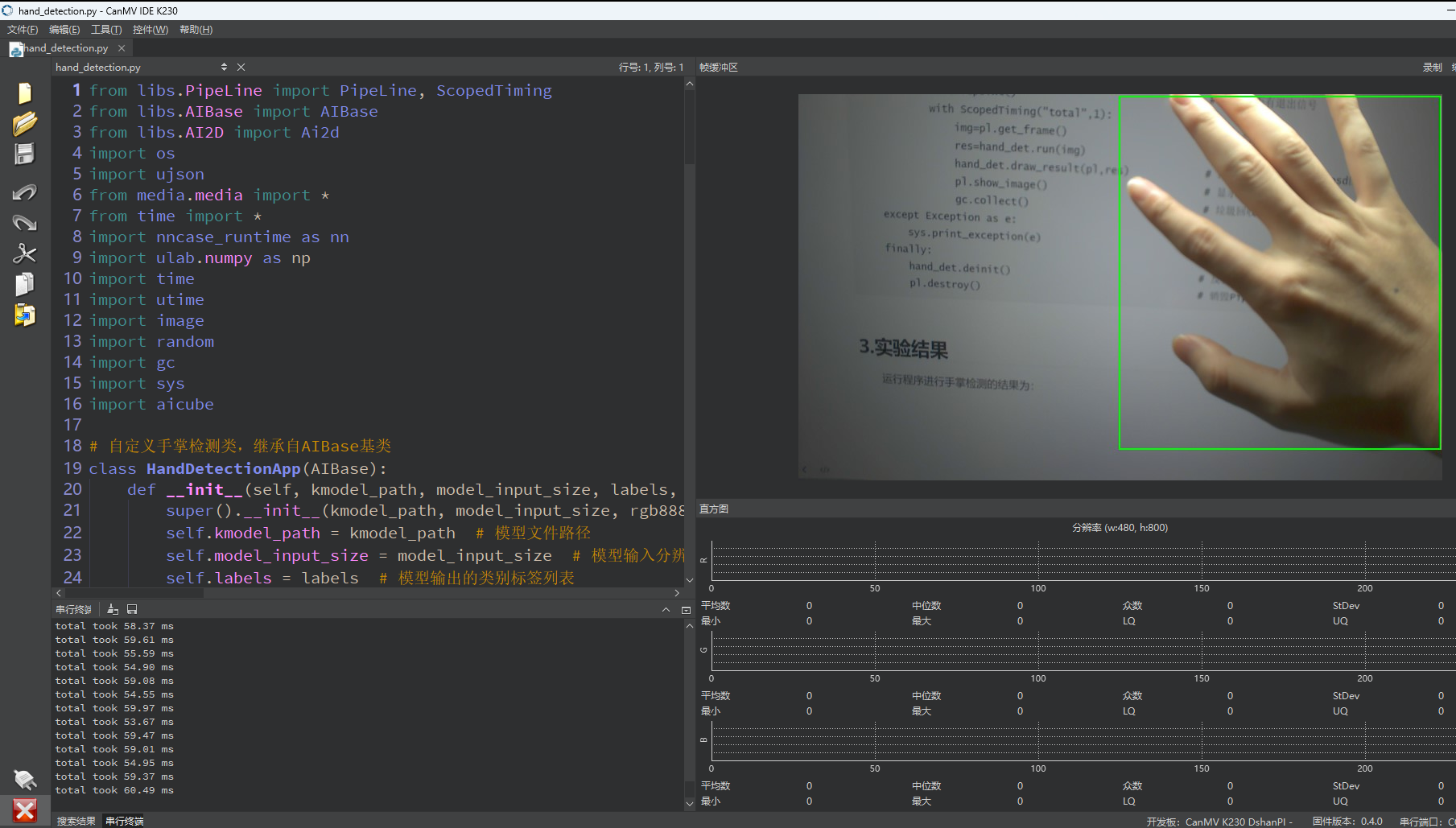This screenshot has width=1456, height=828.
Task: Click the Undo arrow icon
Action: tap(25, 192)
